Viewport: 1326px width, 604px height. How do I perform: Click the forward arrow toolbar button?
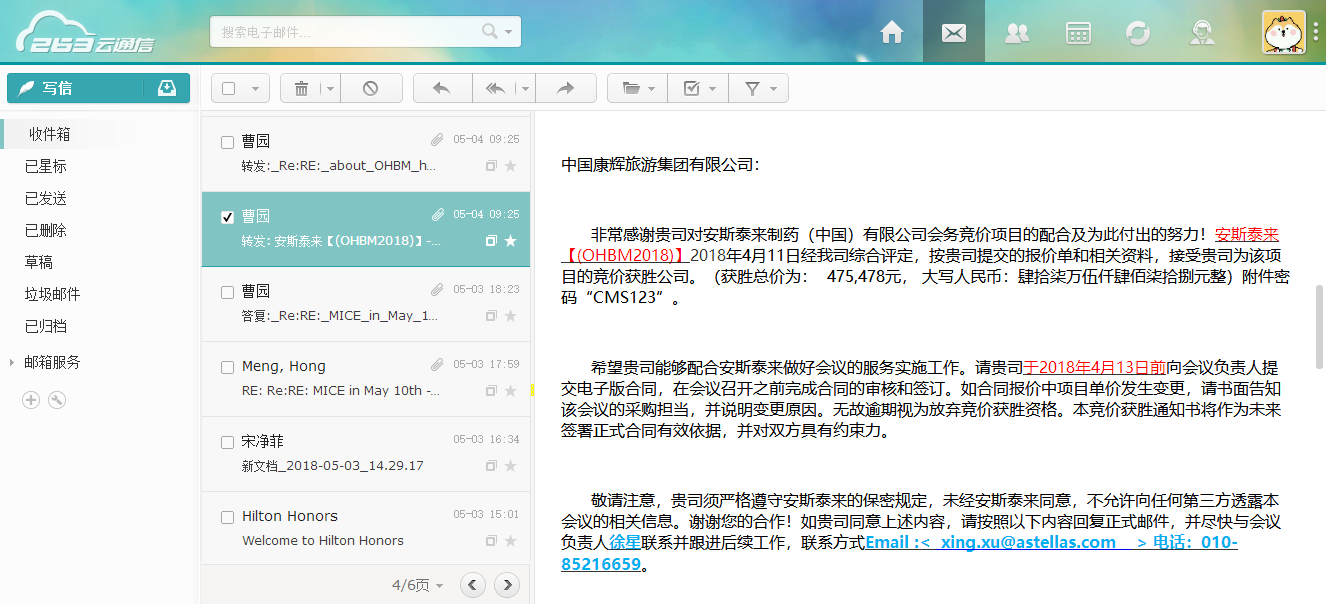click(566, 88)
